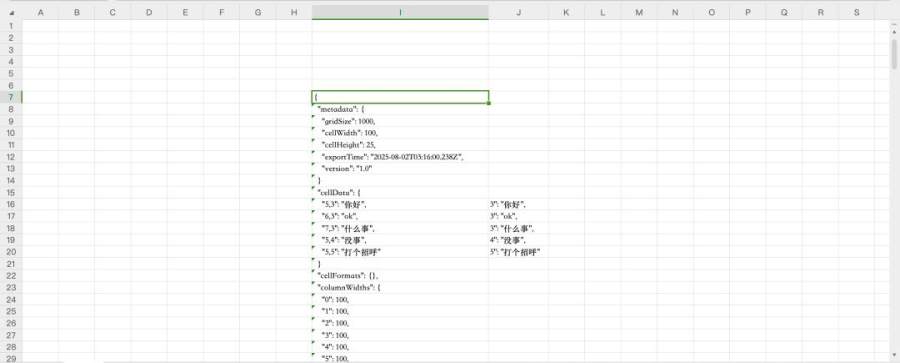The width and height of the screenshot is (900, 363).
Task: Select column I header
Action: [x=400, y=12]
